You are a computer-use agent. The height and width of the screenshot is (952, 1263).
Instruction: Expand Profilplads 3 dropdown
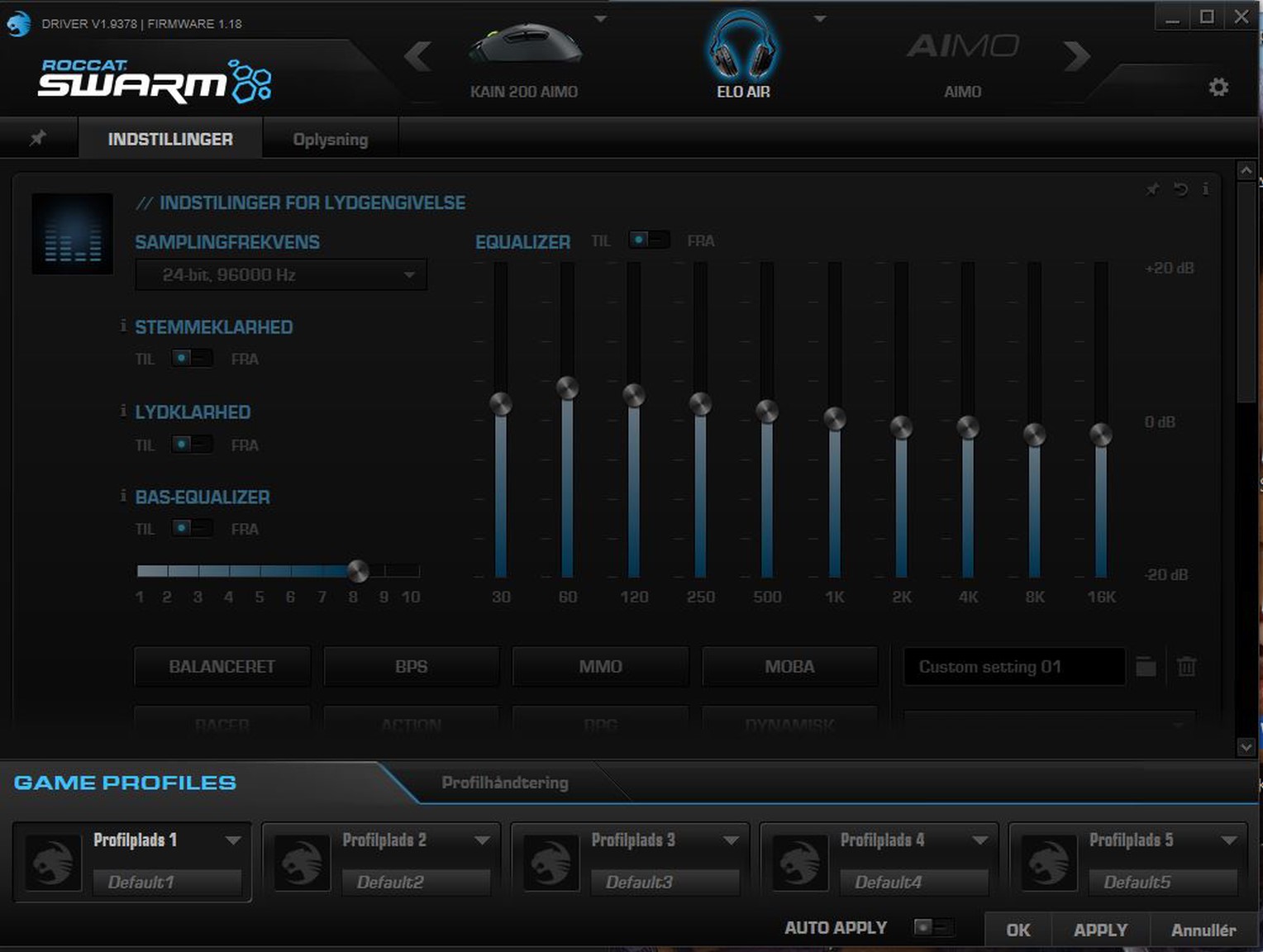[731, 840]
